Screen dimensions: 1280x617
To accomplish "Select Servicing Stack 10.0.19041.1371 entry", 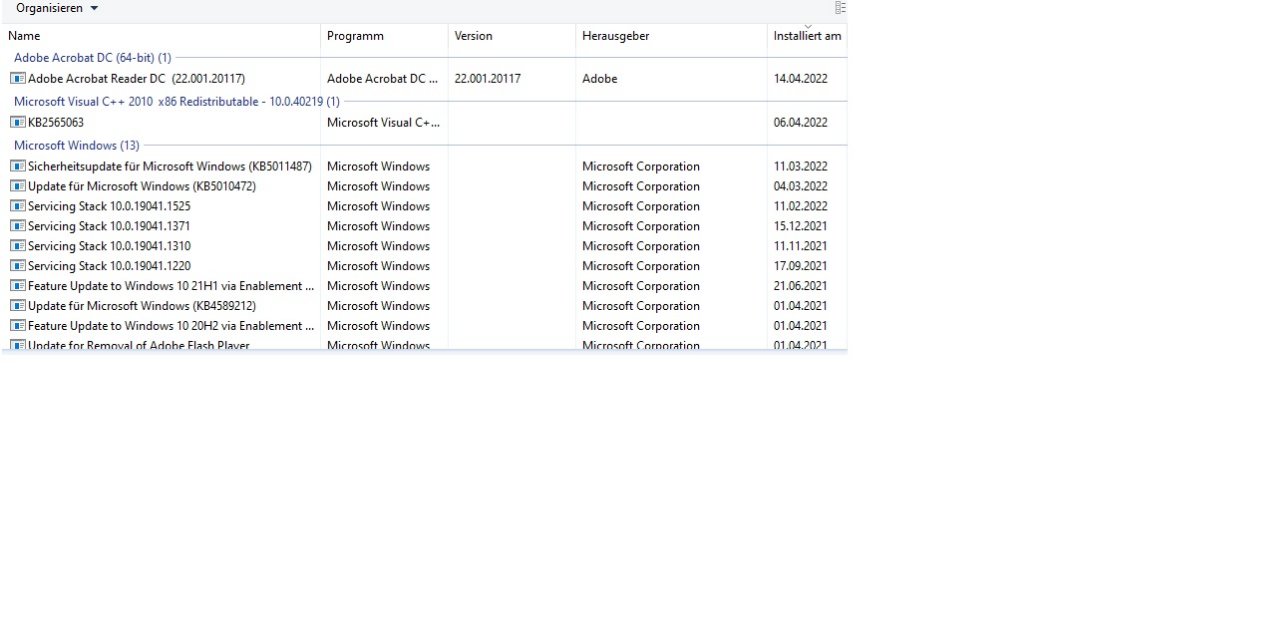I will pyautogui.click(x=109, y=226).
